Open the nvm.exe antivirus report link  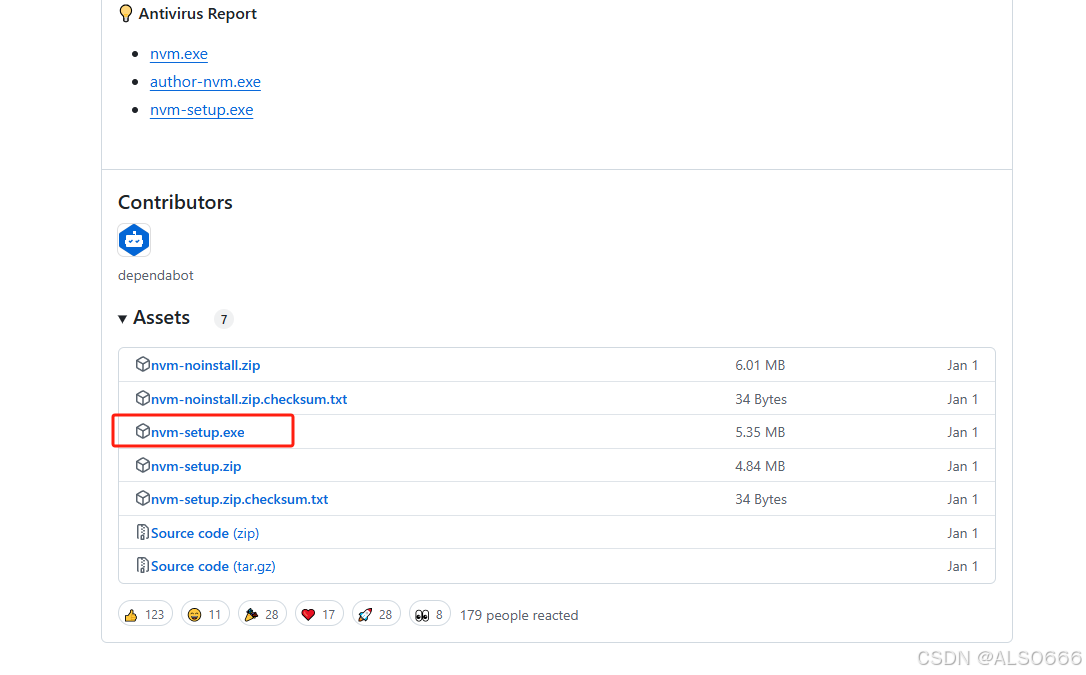pyautogui.click(x=179, y=54)
